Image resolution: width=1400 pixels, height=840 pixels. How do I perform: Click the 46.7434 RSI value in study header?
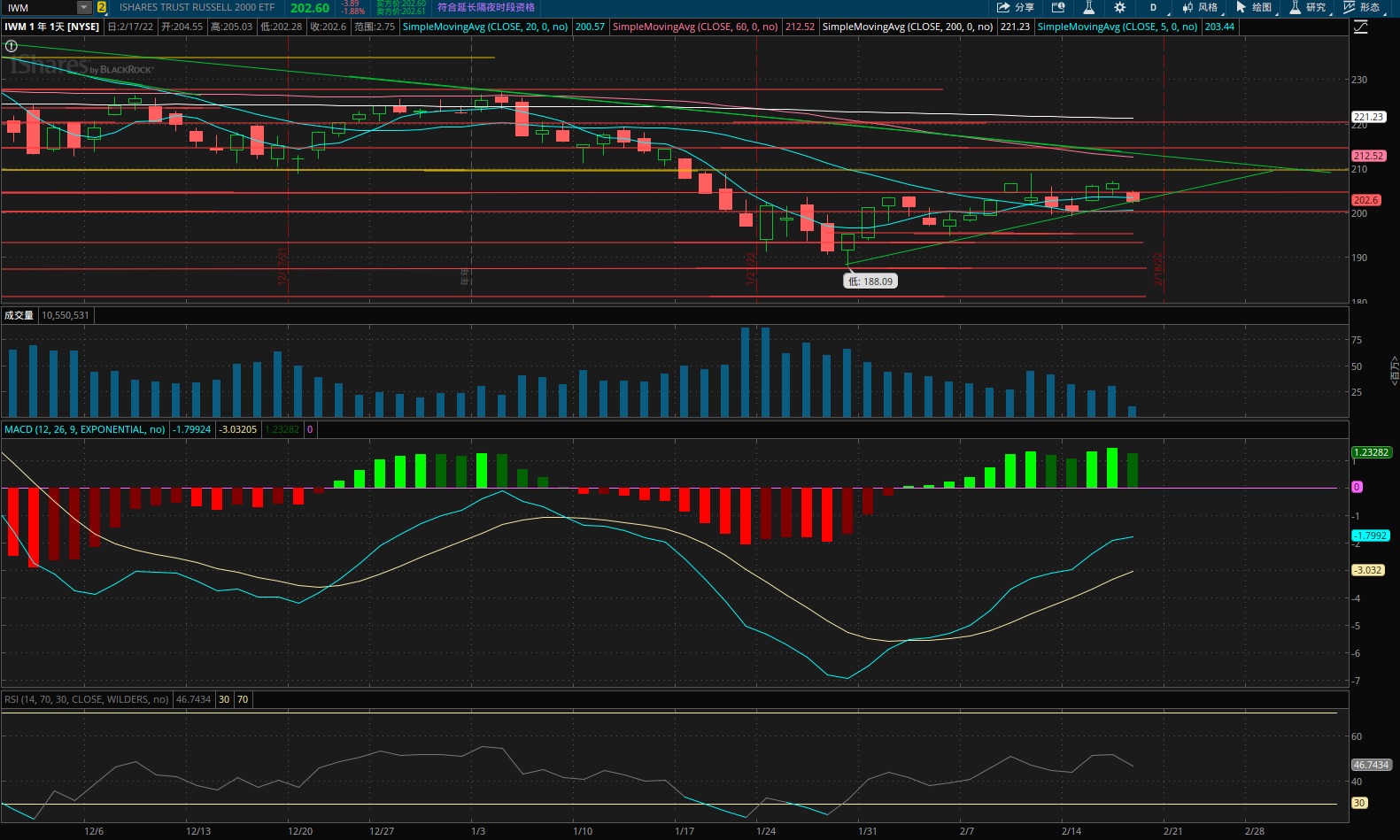(194, 699)
